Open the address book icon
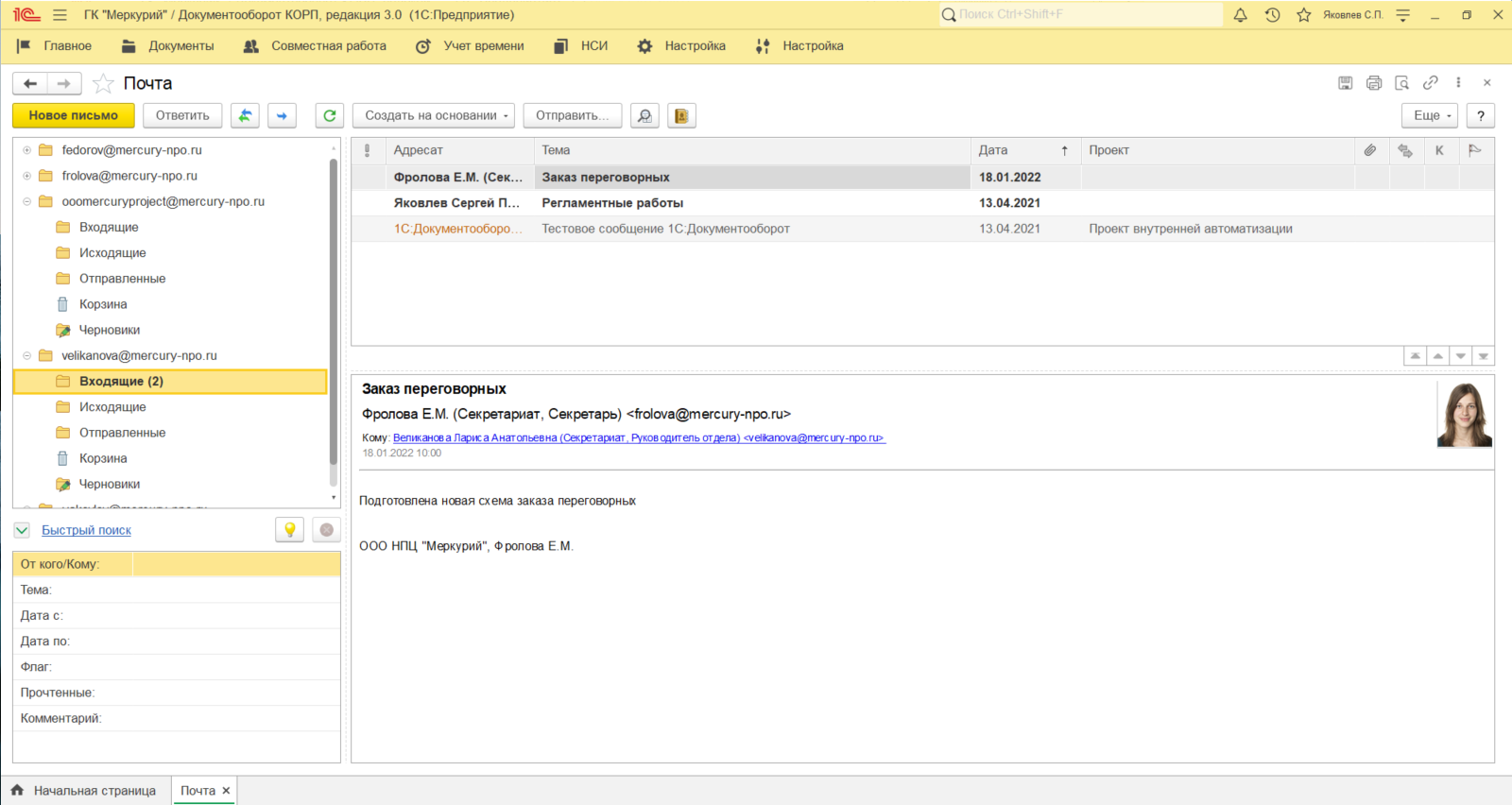The image size is (1512, 805). coord(681,115)
